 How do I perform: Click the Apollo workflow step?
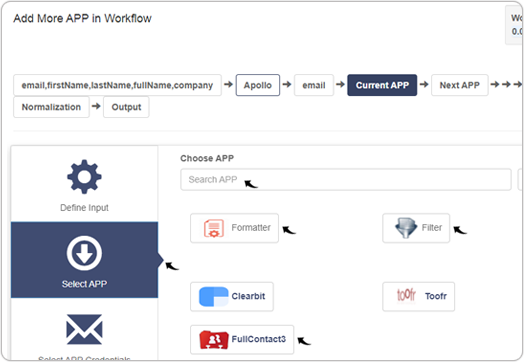258,85
